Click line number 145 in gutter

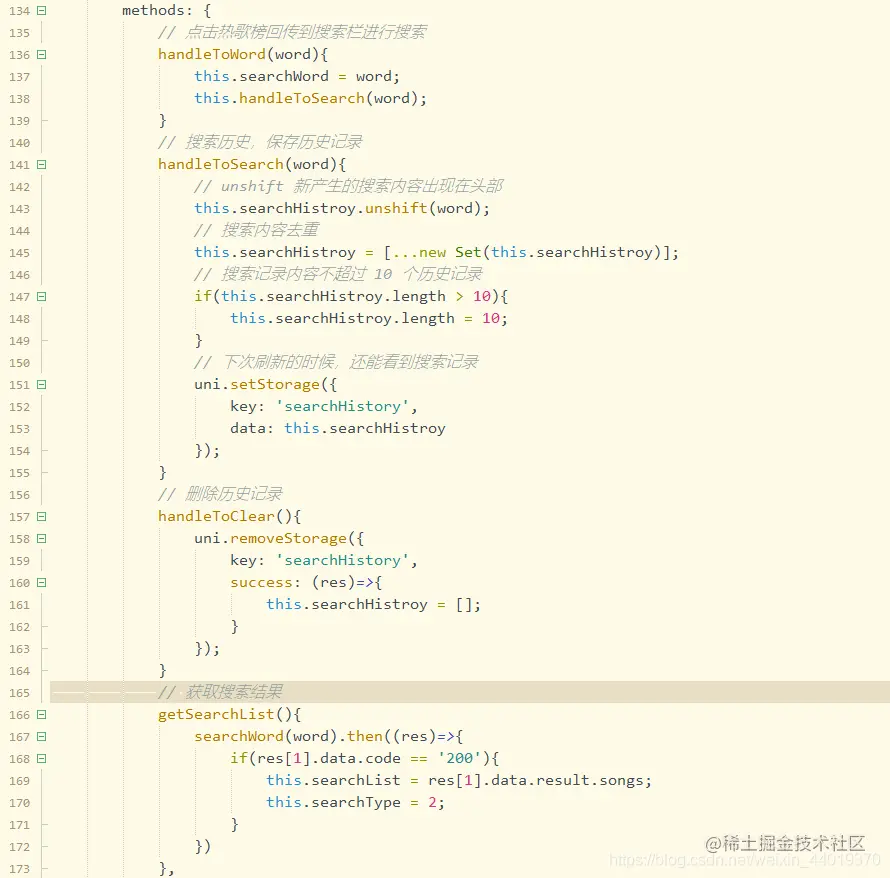(x=19, y=253)
